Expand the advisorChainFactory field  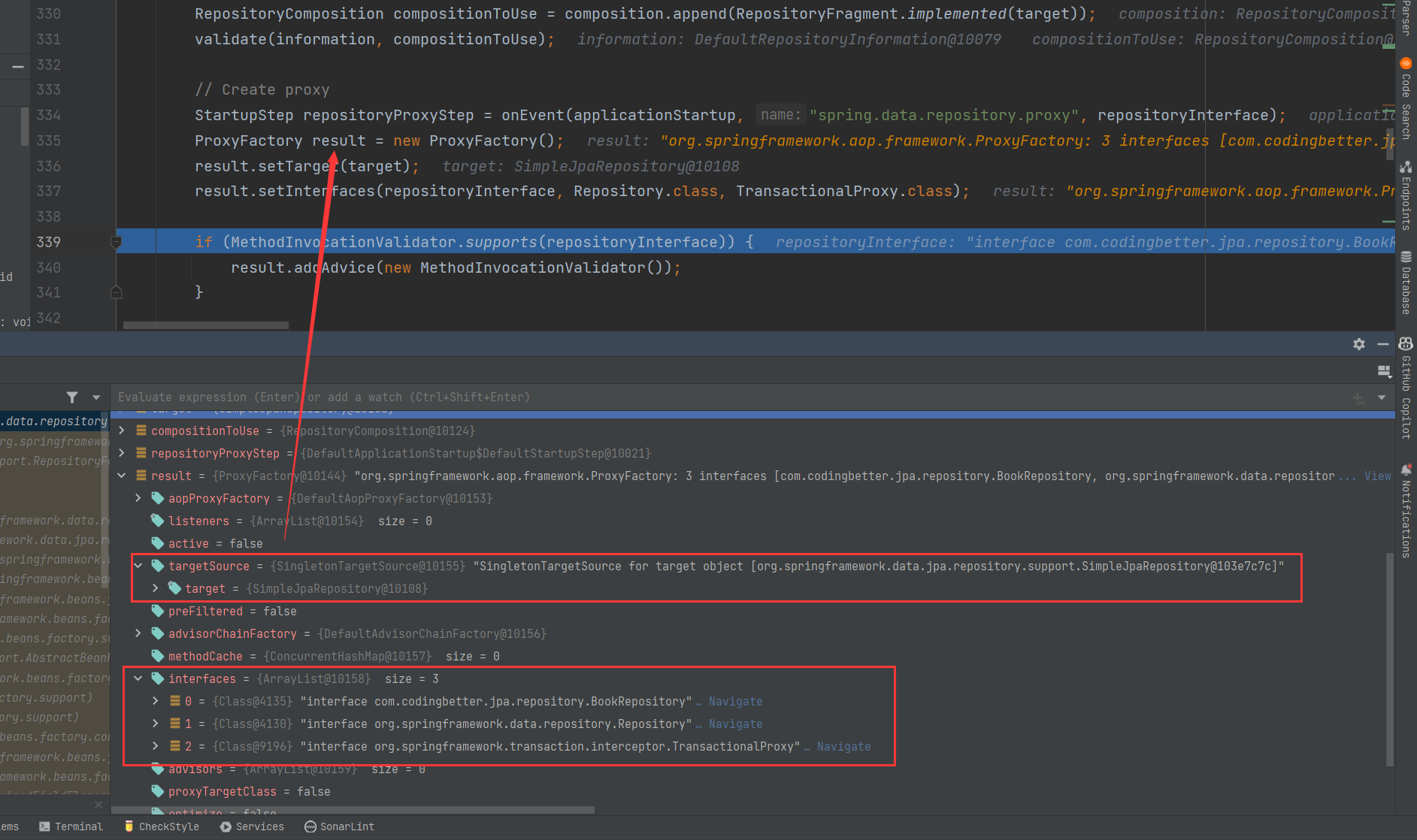coord(138,633)
